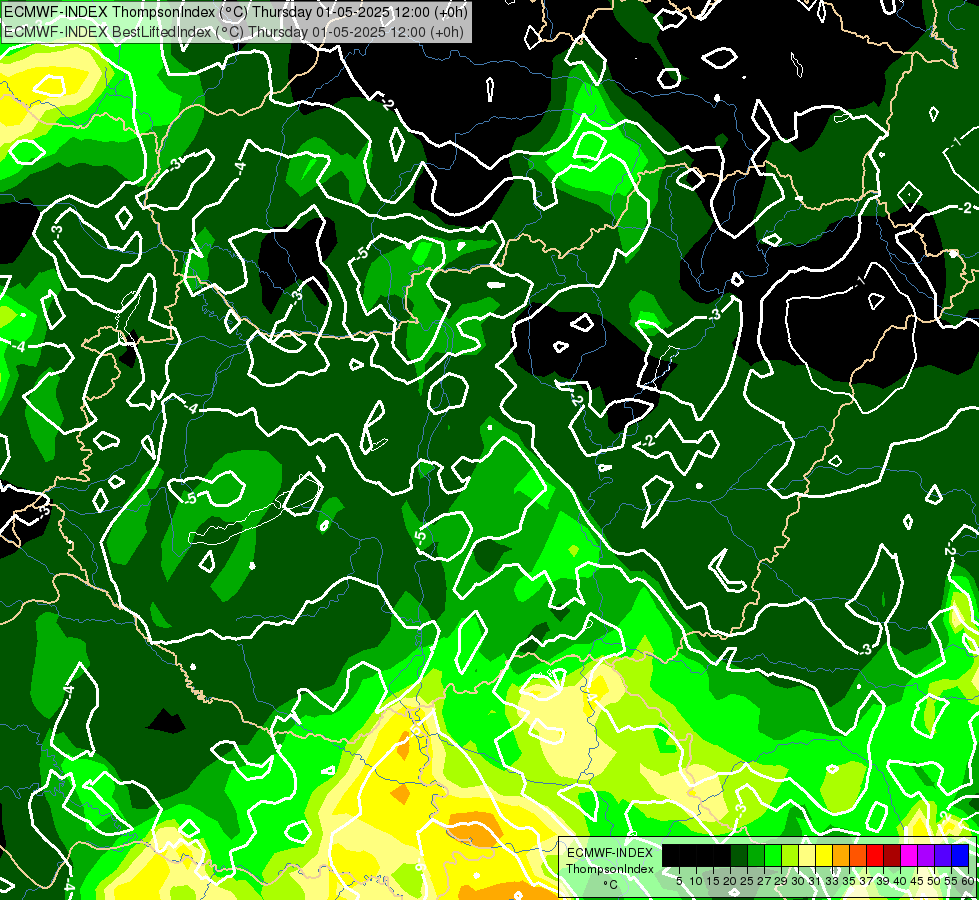Click the medium green 25–27 legend swatch
979x900 pixels.
(756, 855)
